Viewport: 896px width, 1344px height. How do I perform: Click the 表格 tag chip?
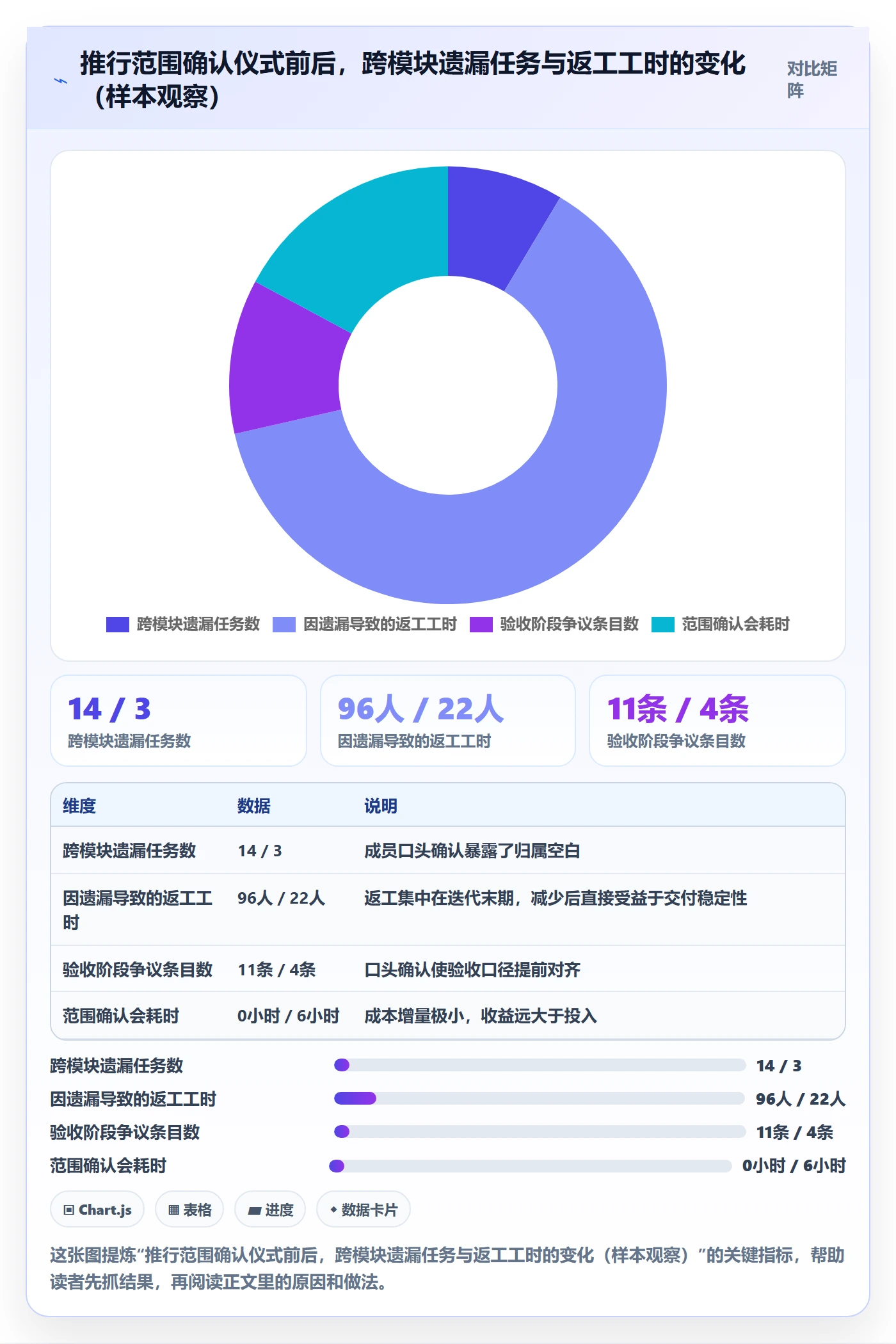(x=189, y=1210)
